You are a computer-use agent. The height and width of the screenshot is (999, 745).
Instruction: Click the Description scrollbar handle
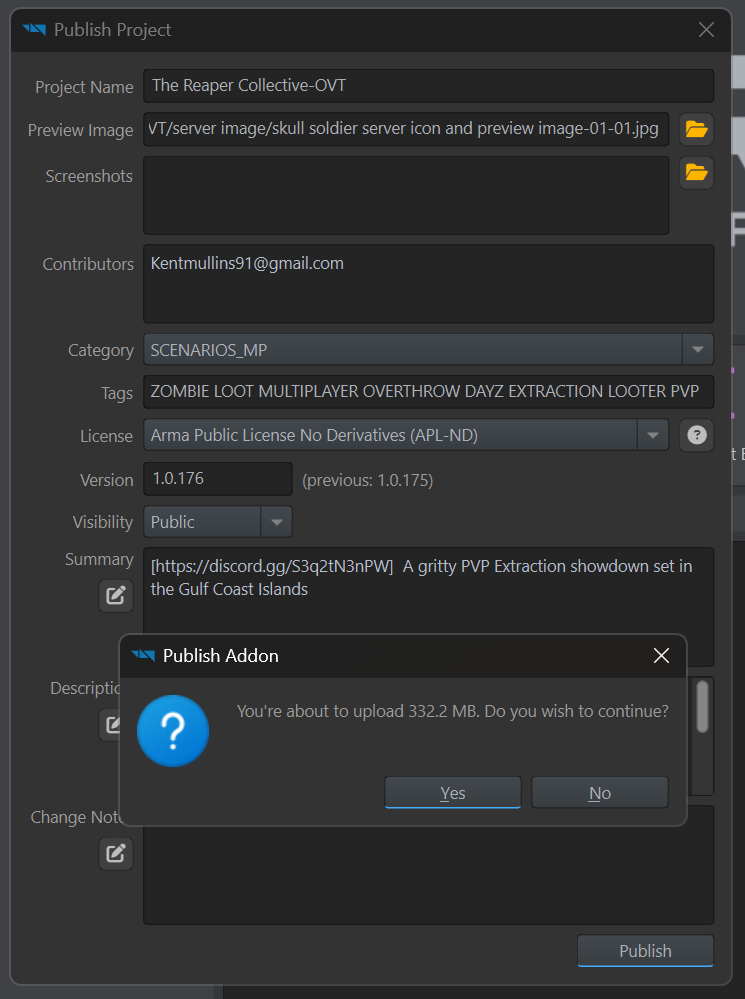click(702, 707)
